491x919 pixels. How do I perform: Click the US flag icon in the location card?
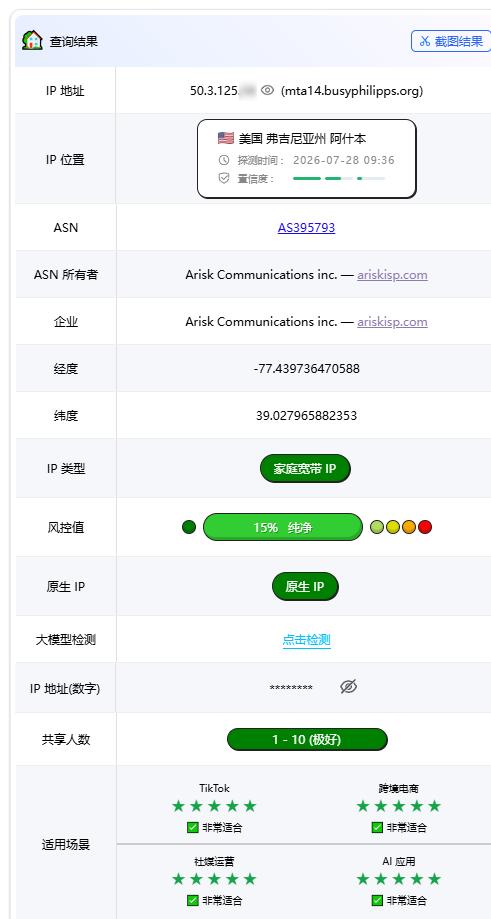[226, 138]
